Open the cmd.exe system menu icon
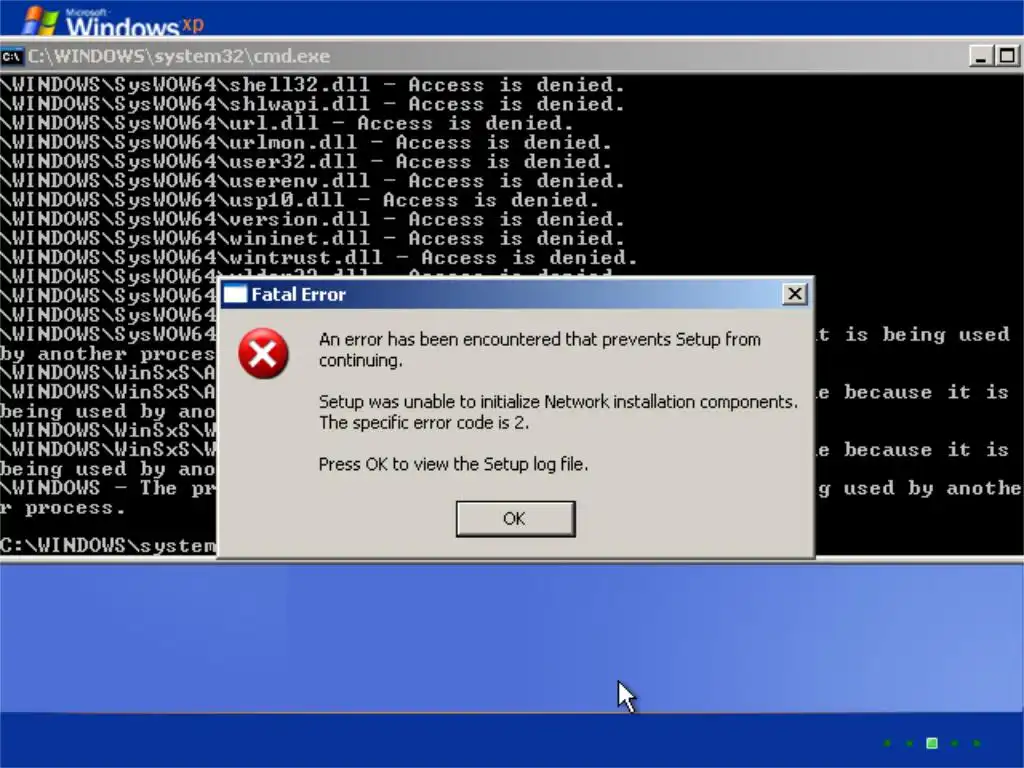The width and height of the screenshot is (1024, 768). (x=11, y=56)
